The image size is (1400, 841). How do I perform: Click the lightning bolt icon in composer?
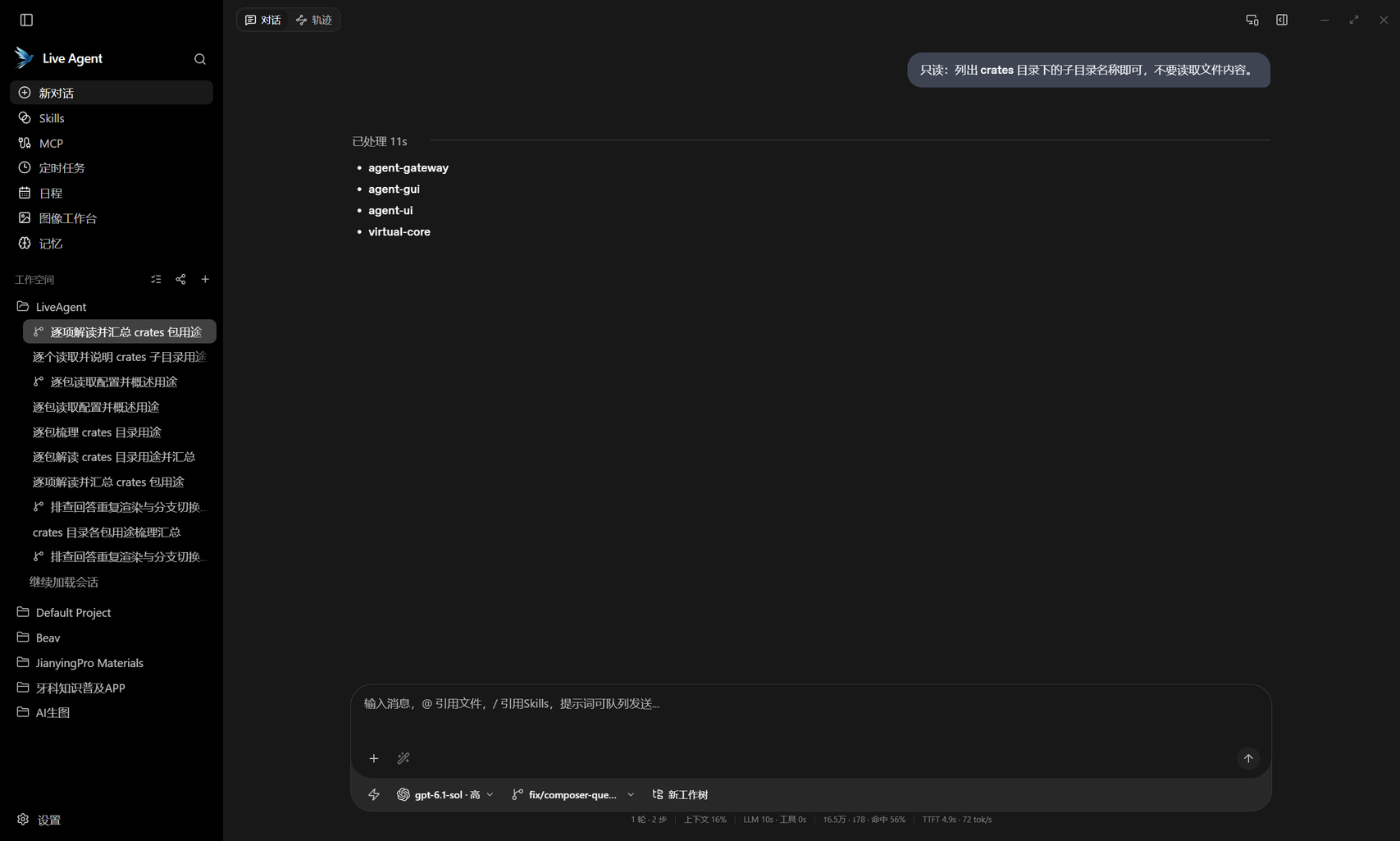tap(374, 794)
